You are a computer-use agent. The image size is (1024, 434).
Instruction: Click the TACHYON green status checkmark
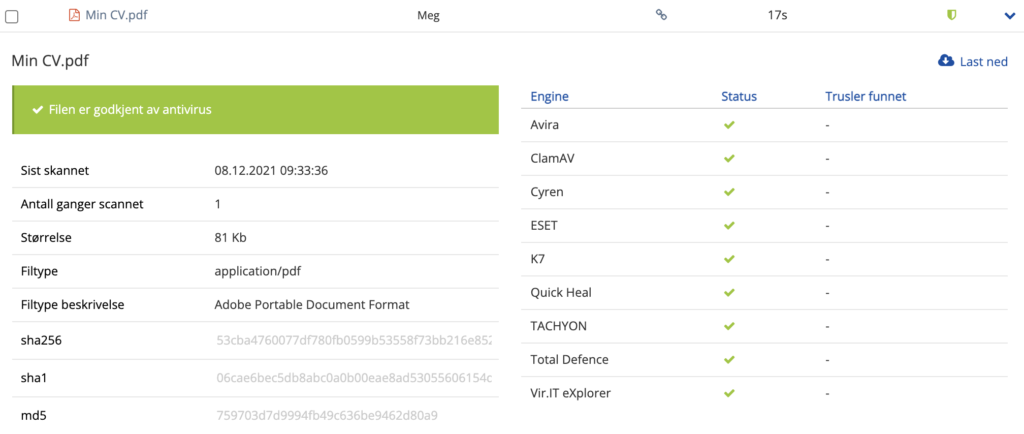click(729, 326)
